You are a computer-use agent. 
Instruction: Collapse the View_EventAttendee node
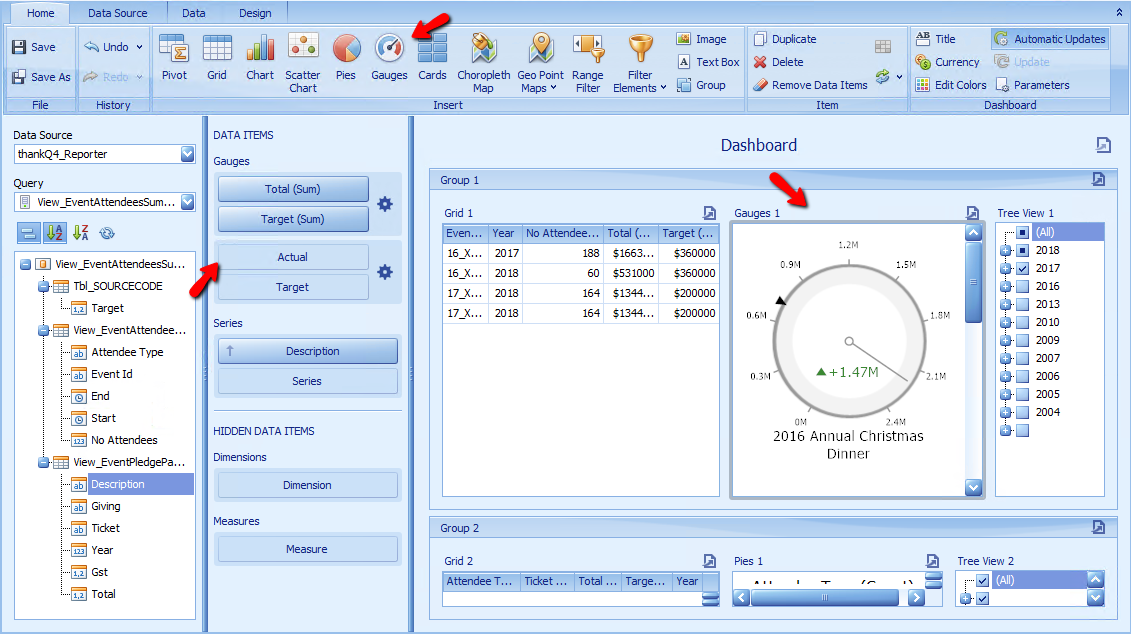coord(43,330)
